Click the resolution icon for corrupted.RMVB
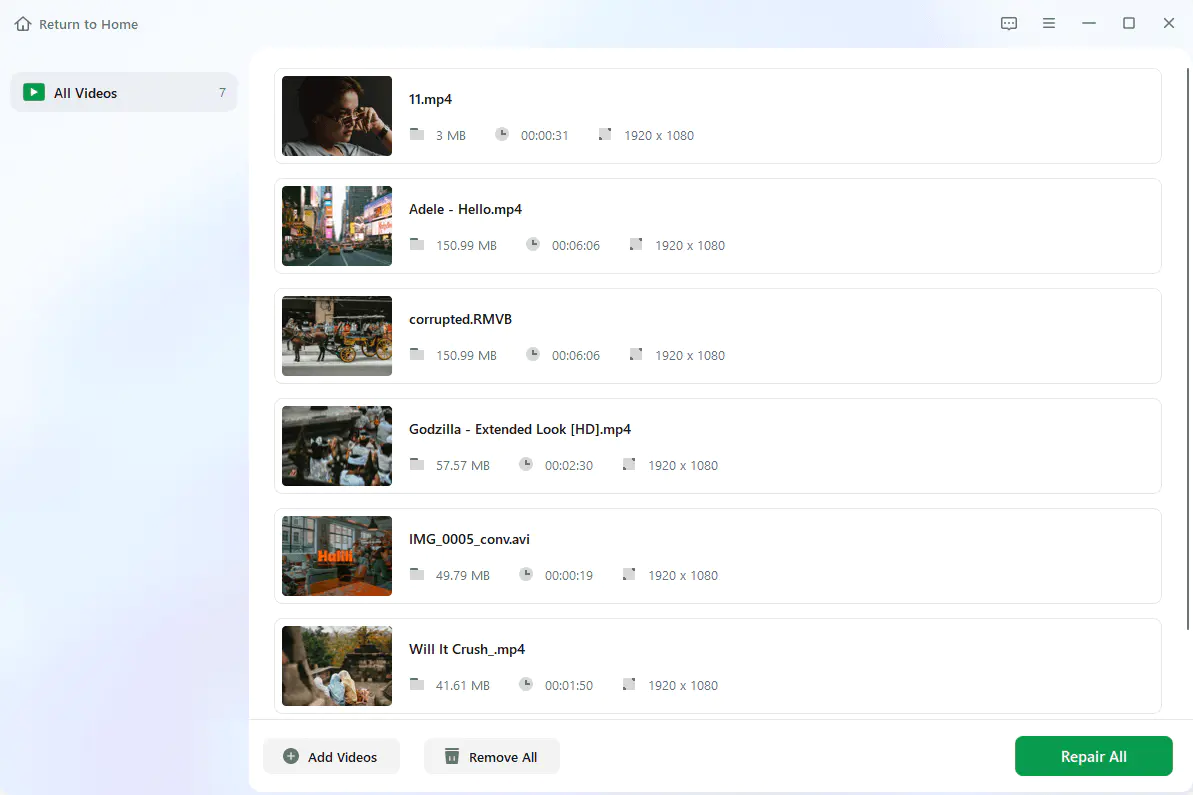This screenshot has width=1193, height=795. coord(636,354)
